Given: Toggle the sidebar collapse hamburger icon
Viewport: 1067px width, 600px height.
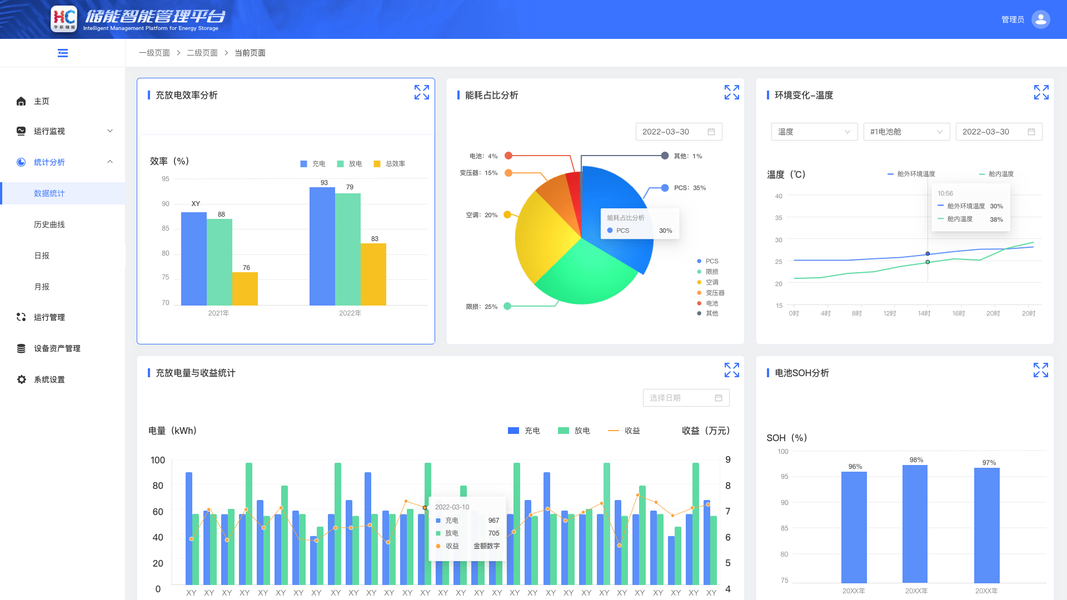Looking at the screenshot, I should coord(63,53).
